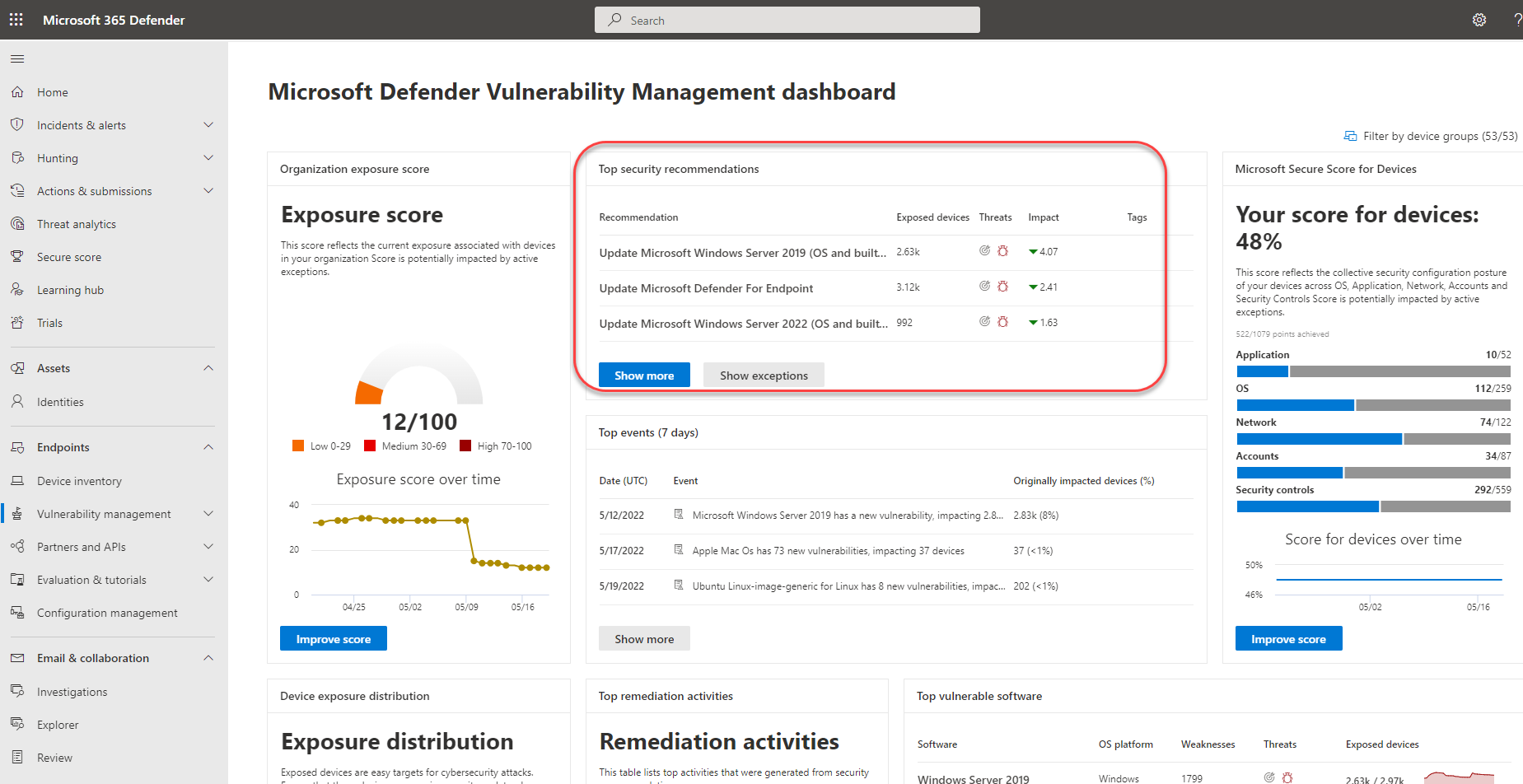Click the Identities person icon
1523x784 pixels.
(17, 401)
